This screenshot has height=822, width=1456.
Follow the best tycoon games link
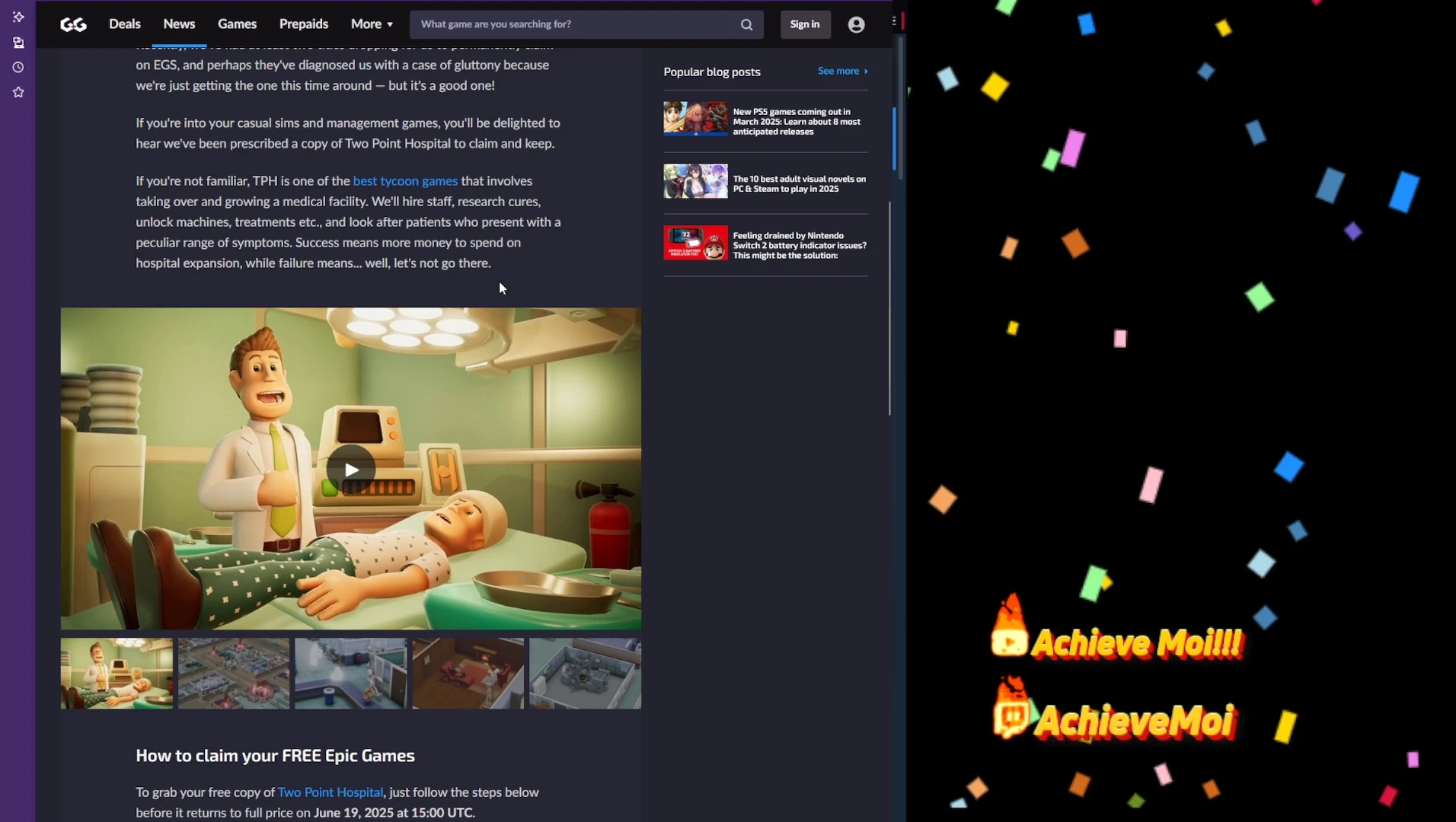405,181
